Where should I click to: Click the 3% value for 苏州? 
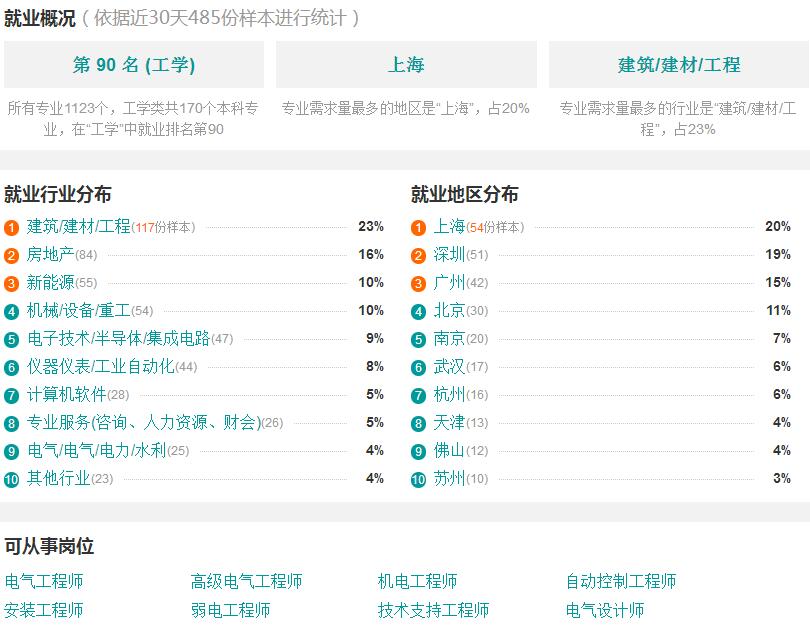(782, 478)
